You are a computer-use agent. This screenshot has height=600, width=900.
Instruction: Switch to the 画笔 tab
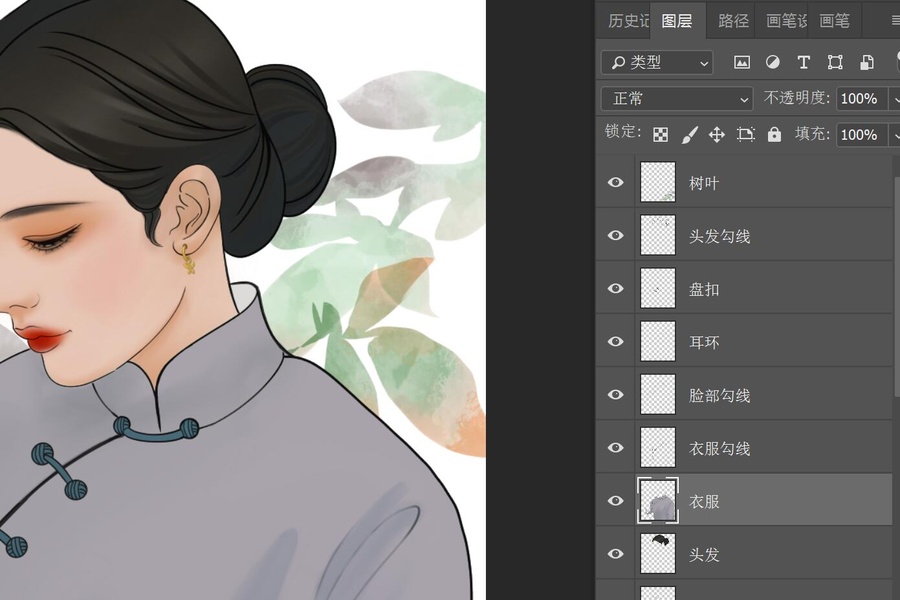(835, 21)
